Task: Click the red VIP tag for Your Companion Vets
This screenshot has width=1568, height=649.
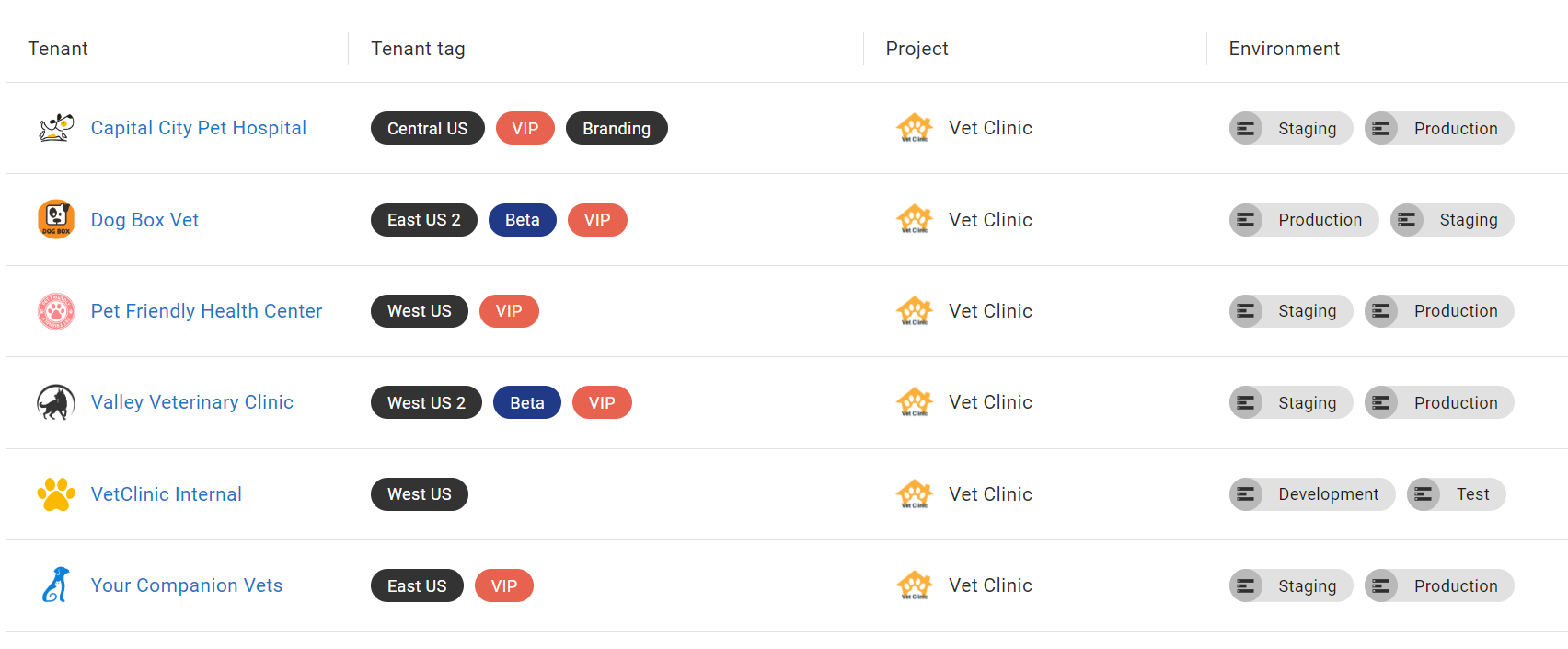Action: [x=504, y=585]
